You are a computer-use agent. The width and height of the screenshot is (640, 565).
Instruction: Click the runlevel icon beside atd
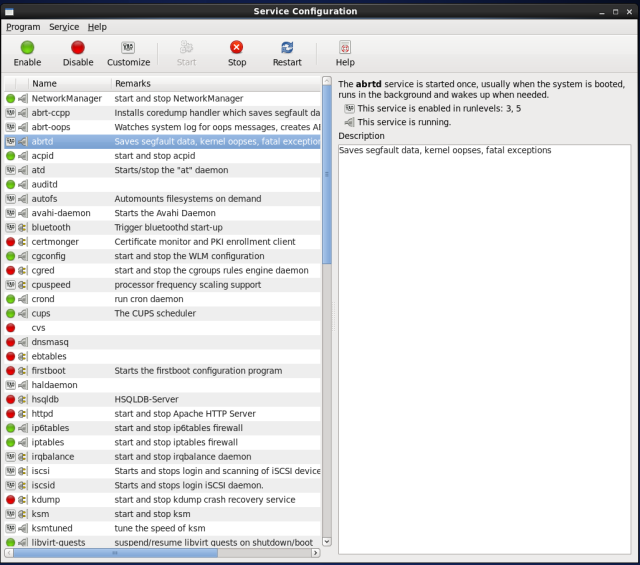[x=11, y=170]
